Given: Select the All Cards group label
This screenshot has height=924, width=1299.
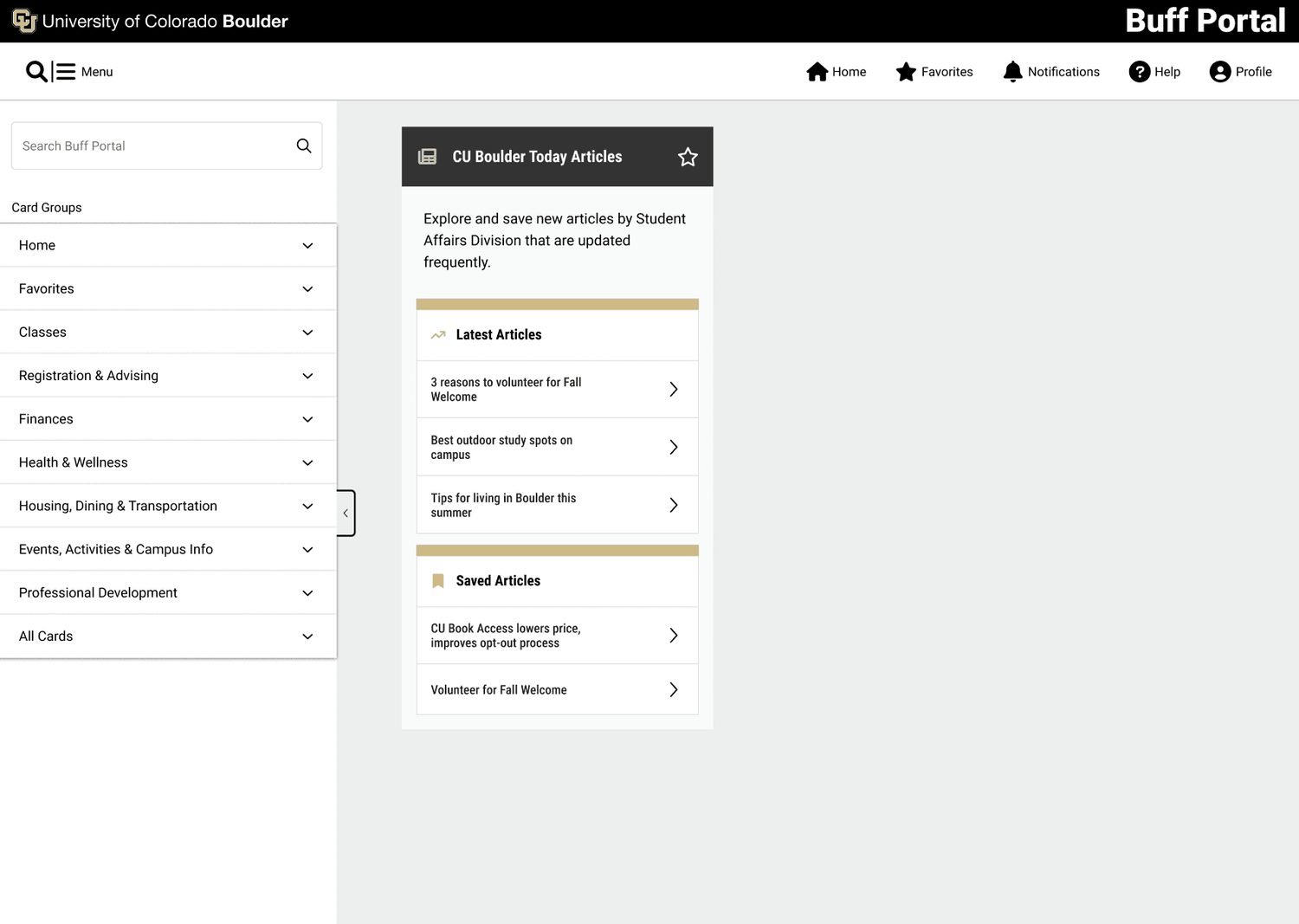Looking at the screenshot, I should pyautogui.click(x=46, y=636).
